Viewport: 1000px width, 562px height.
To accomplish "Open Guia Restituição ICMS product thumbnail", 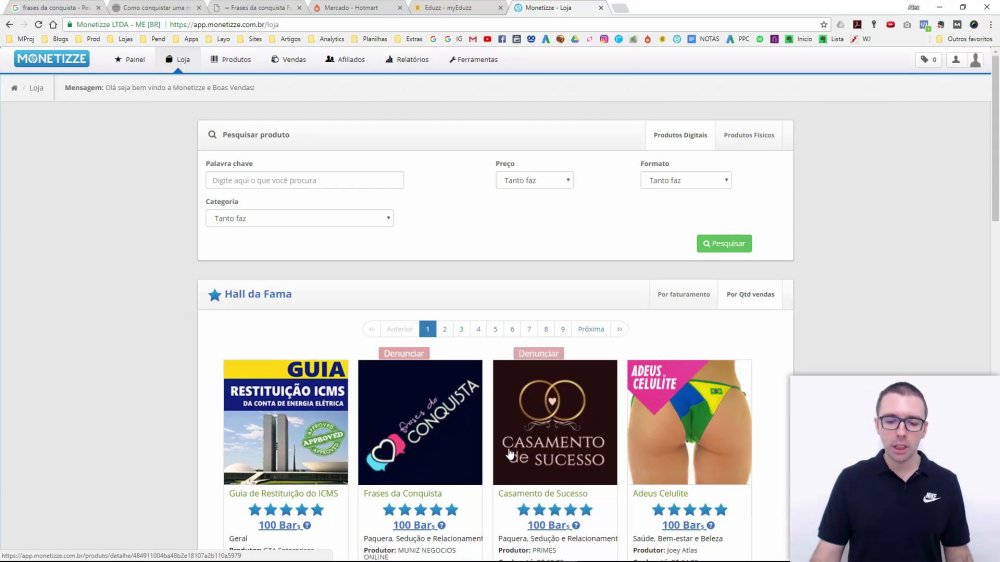I will click(286, 422).
